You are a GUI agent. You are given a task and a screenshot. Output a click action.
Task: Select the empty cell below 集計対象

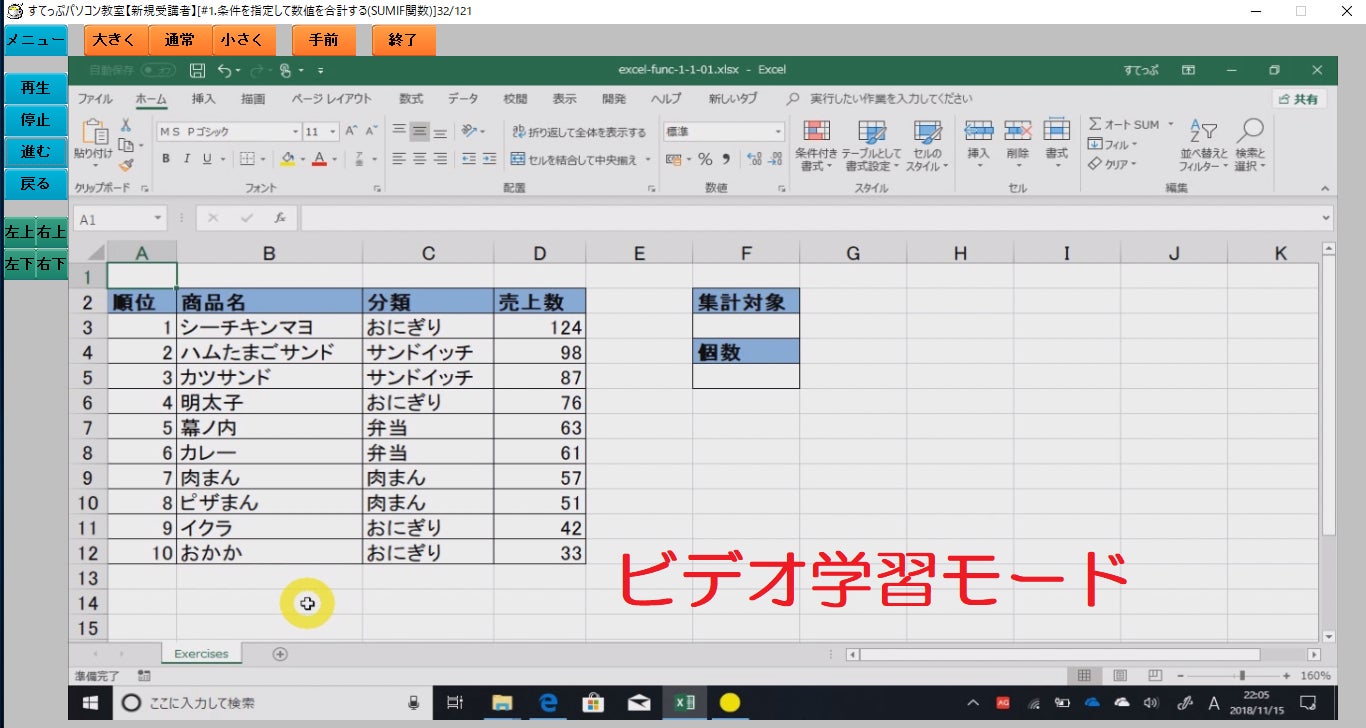[x=745, y=327]
